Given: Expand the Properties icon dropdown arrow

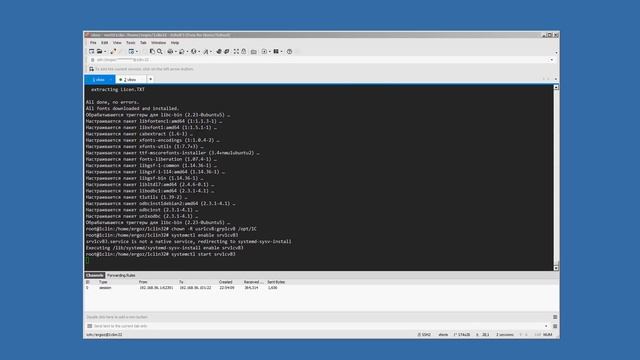Looking at the screenshot, I should [137, 51].
